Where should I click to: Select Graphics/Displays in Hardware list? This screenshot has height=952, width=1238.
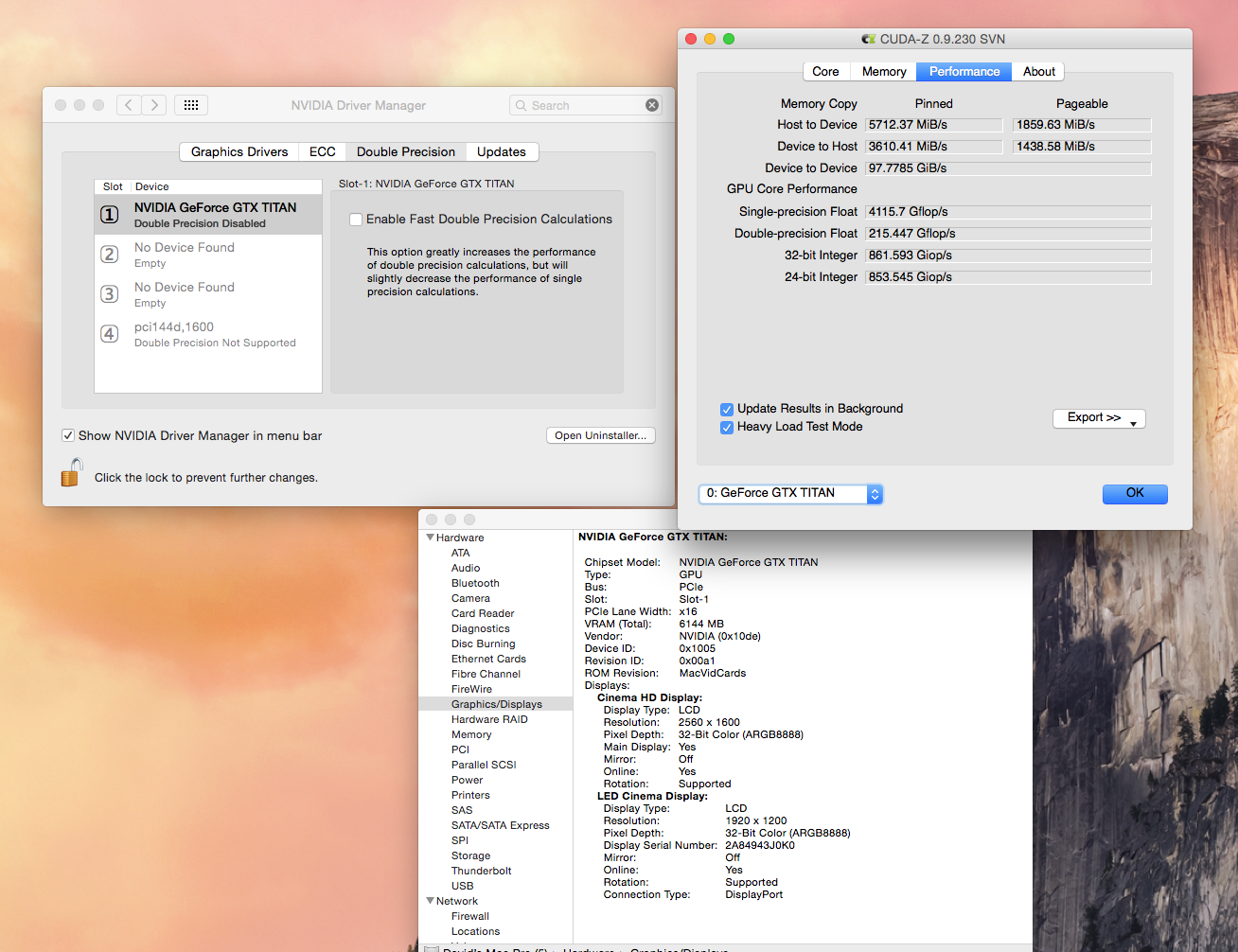coord(496,704)
